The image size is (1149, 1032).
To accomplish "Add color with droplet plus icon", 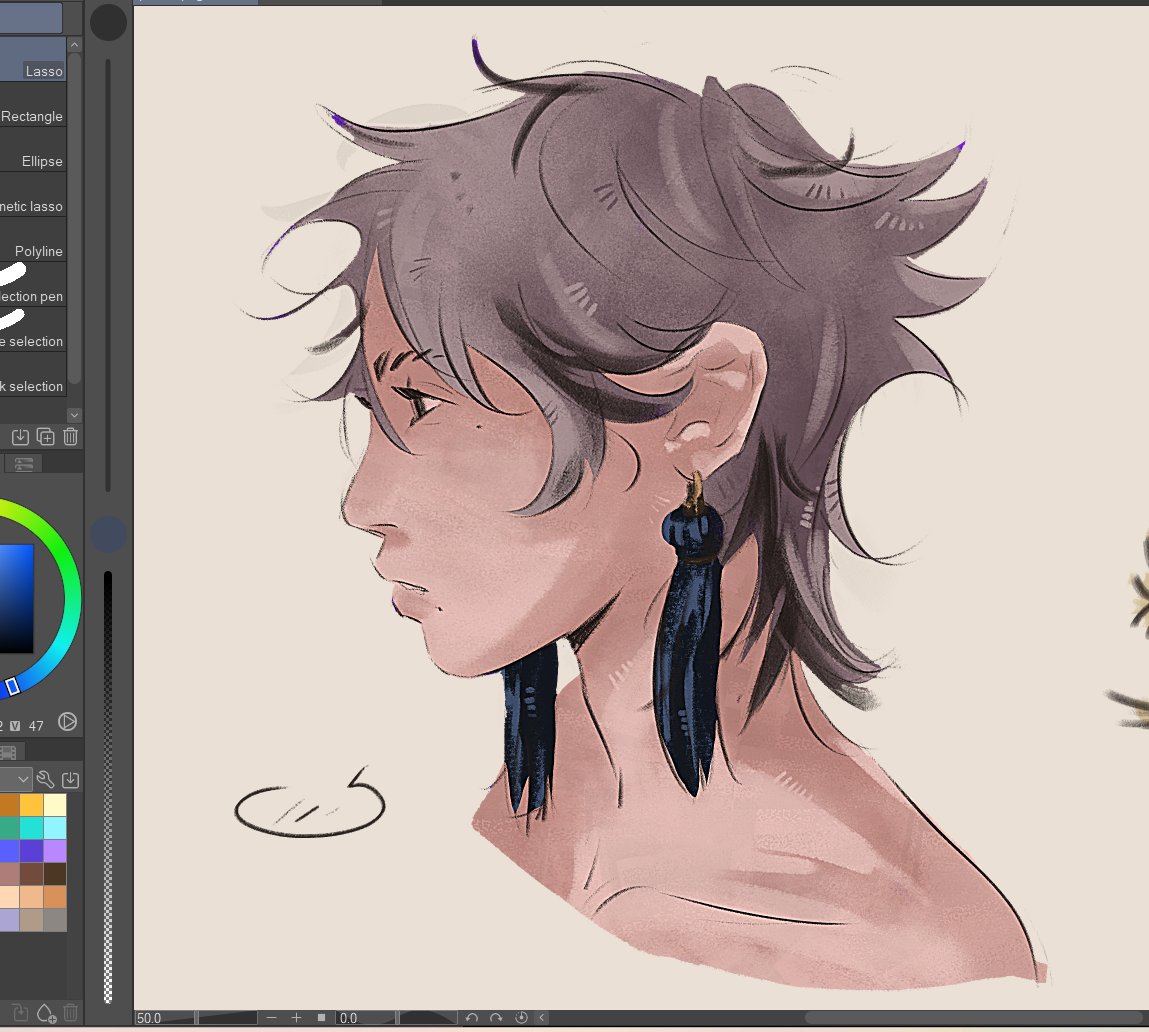I will [45, 1013].
